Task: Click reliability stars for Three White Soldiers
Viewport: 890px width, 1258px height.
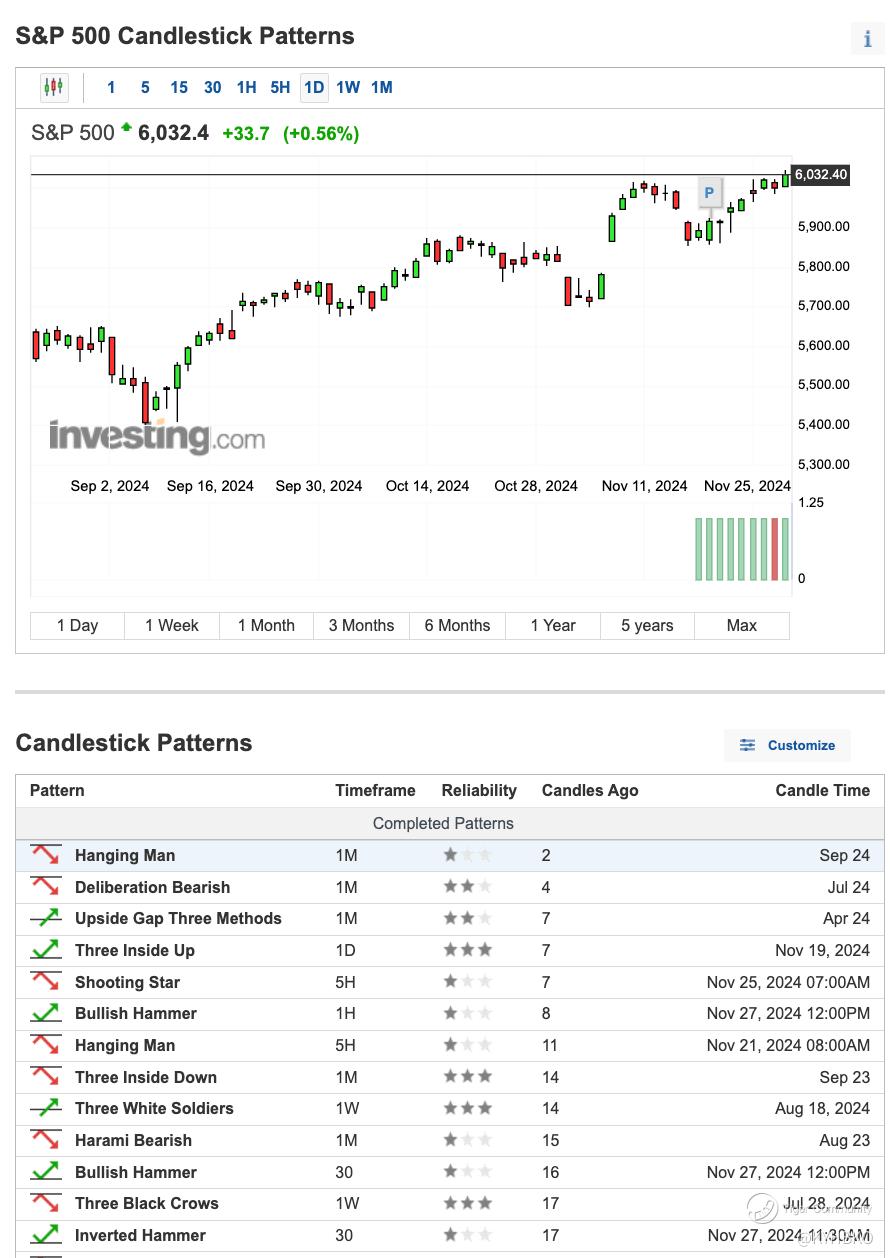Action: (x=468, y=1108)
